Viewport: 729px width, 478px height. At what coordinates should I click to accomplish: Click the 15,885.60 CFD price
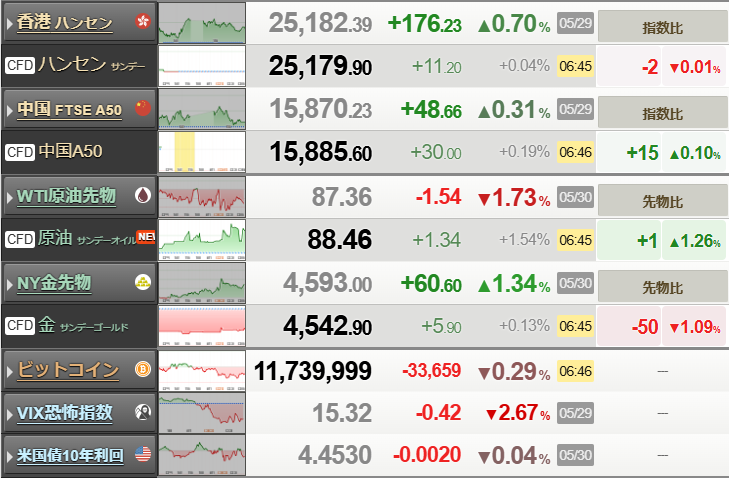coord(320,153)
